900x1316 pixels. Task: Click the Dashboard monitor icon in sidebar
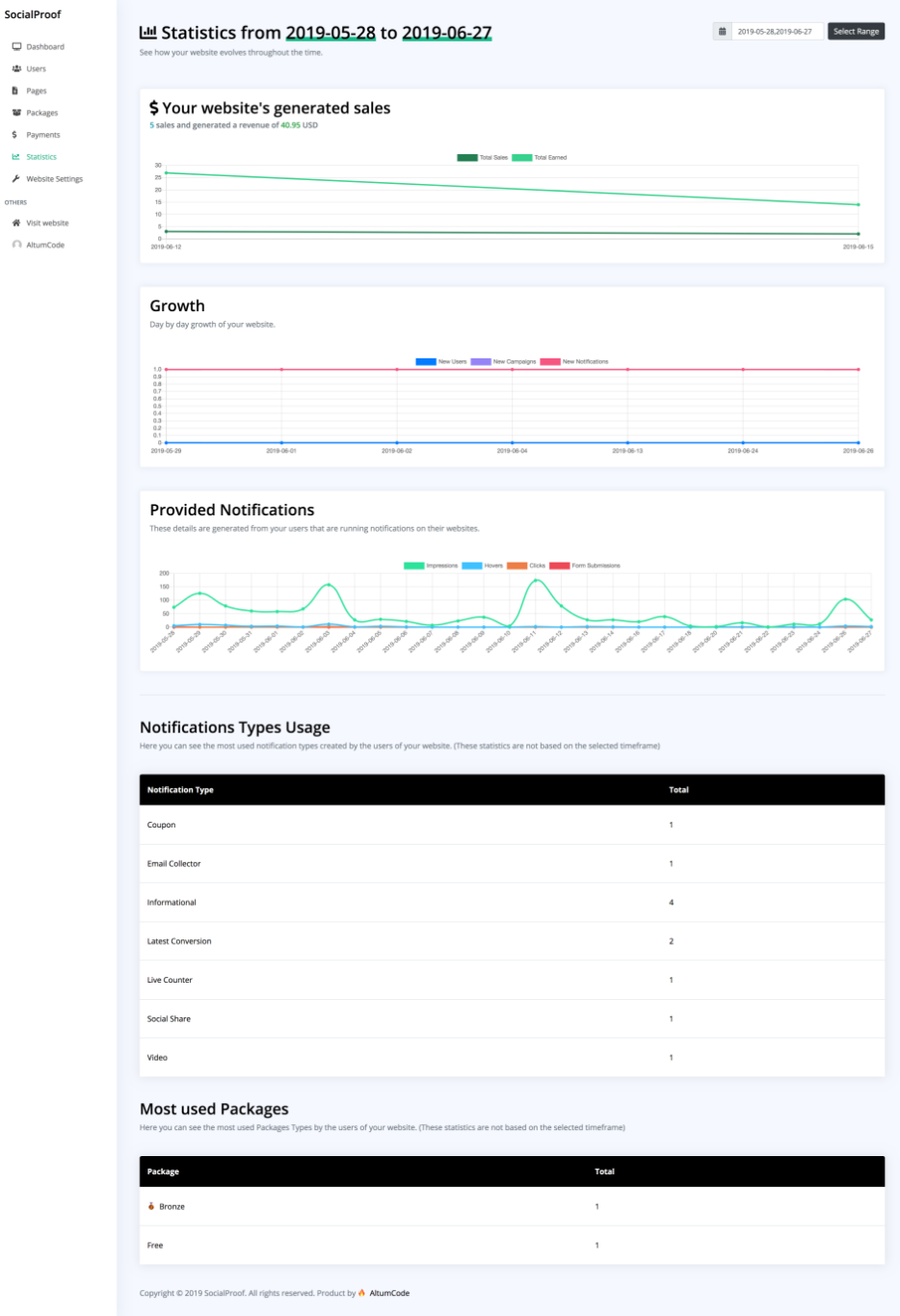point(16,46)
